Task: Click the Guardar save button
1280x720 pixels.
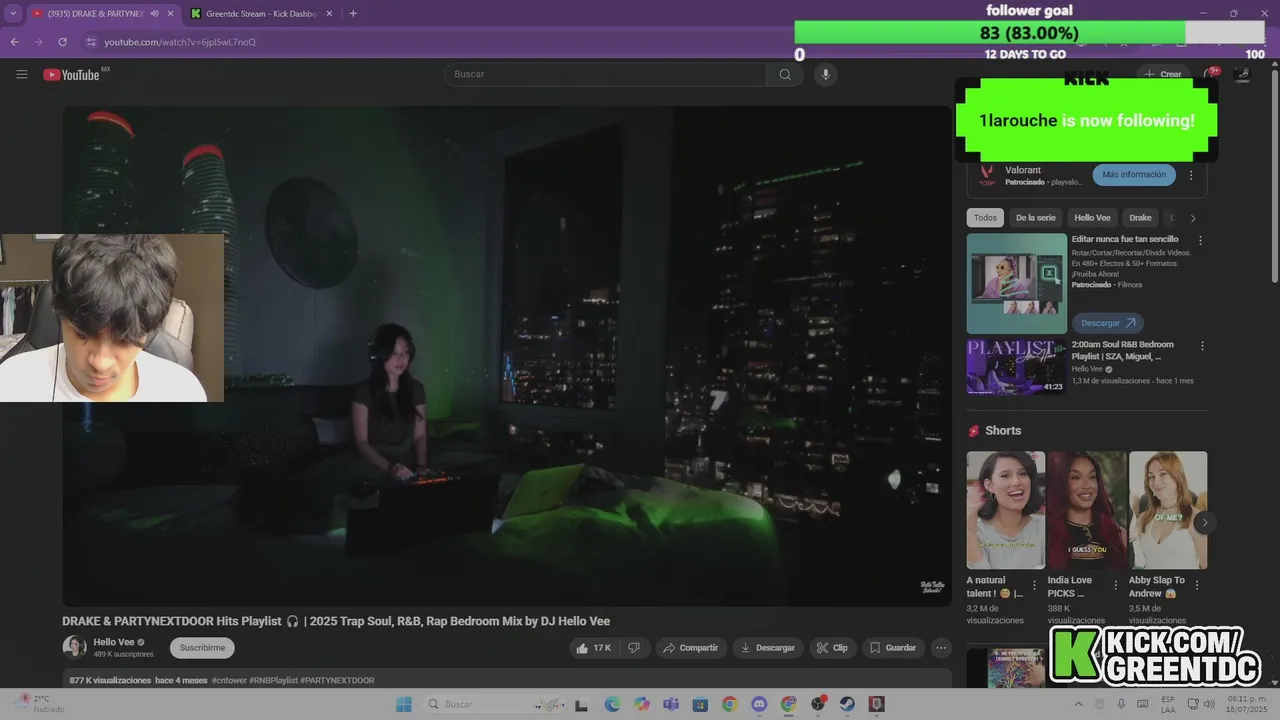Action: click(893, 648)
